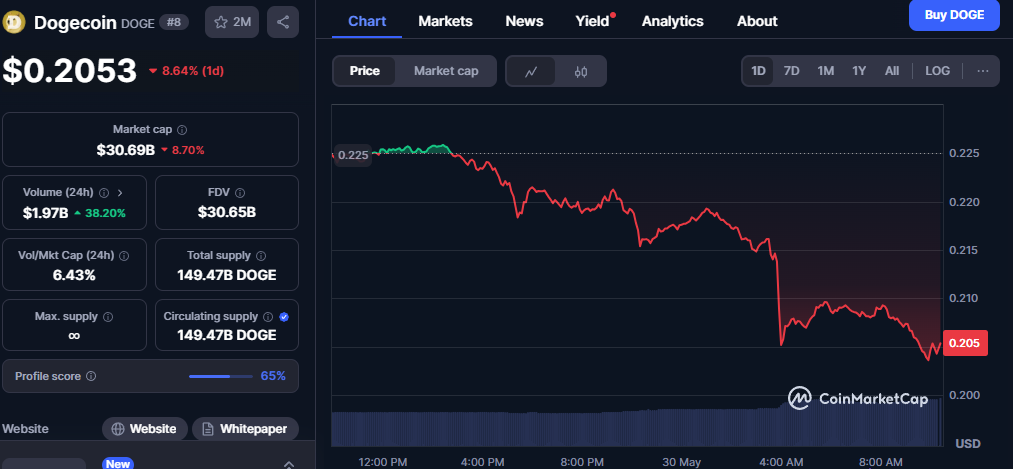This screenshot has height=469, width=1013.
Task: Click the #8 rank badge
Action: coord(174,22)
